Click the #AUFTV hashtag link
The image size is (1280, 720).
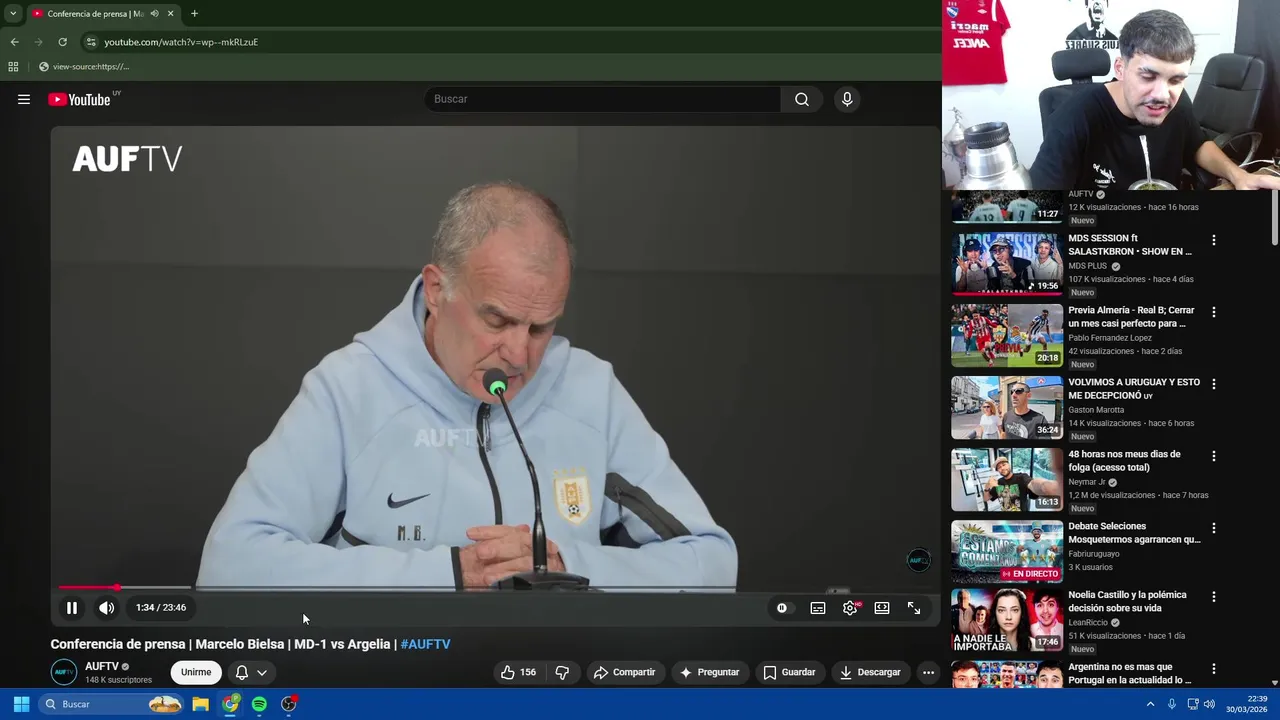426,644
